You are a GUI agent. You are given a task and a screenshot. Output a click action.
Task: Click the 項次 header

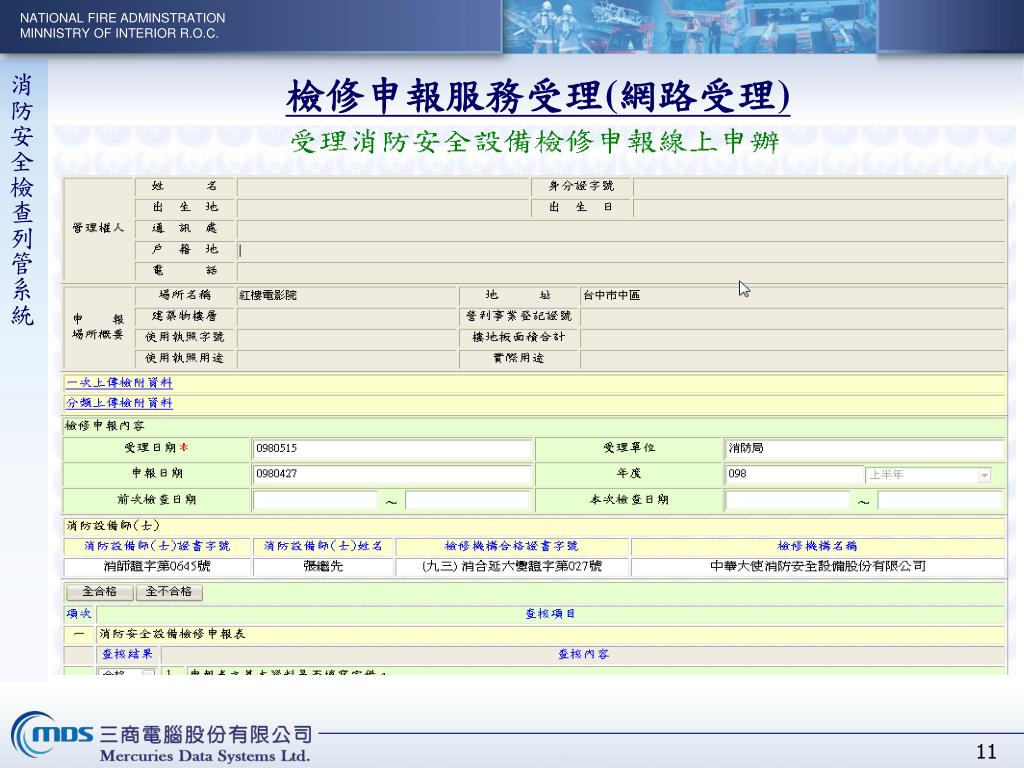tap(79, 614)
